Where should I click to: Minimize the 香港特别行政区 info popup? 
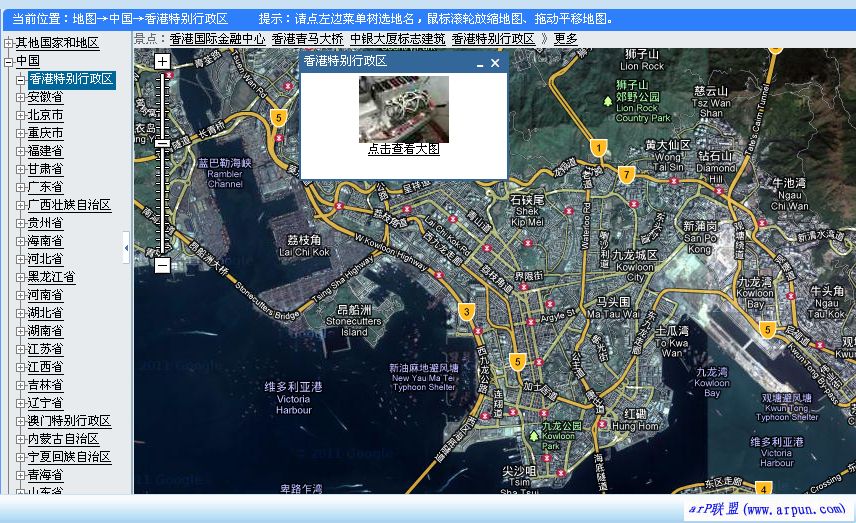click(479, 64)
